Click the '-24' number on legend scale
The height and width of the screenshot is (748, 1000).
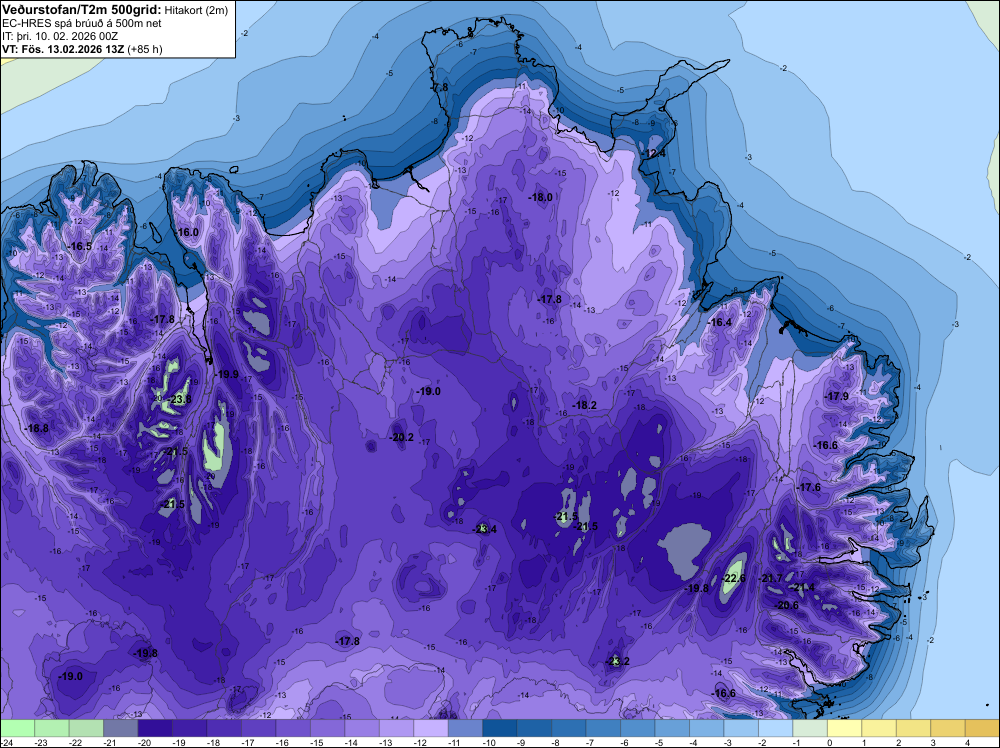[x=6, y=742]
